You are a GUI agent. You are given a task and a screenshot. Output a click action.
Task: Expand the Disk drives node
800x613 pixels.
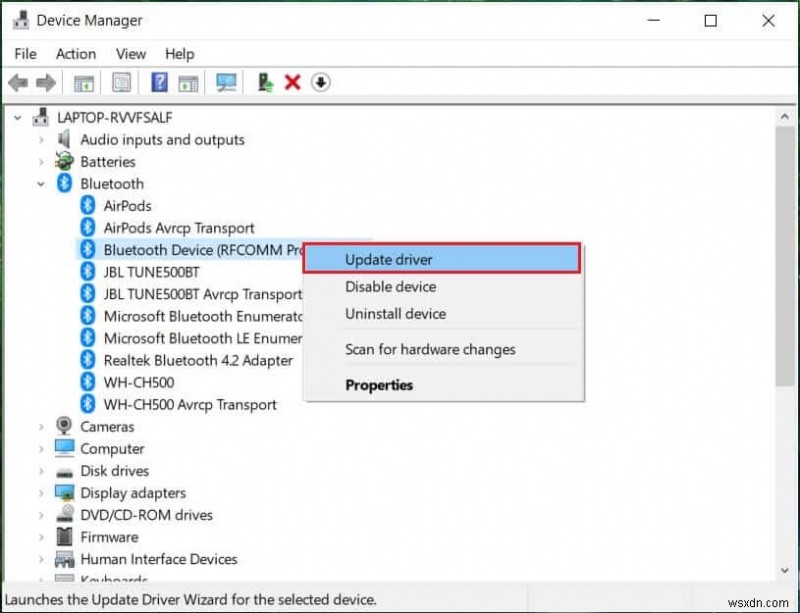(x=41, y=471)
